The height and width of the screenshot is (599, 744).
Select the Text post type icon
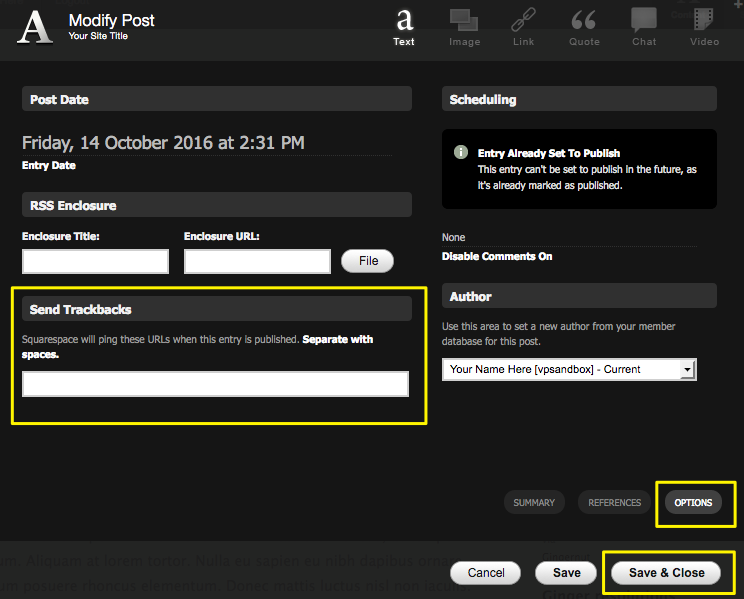point(404,21)
